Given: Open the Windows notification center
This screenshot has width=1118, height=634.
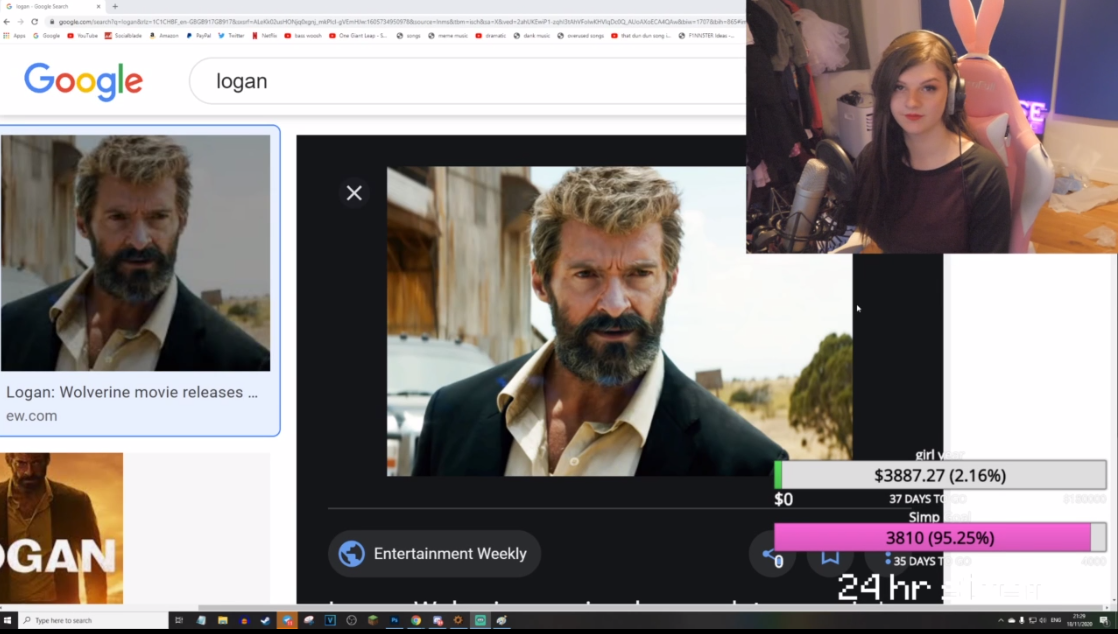Looking at the screenshot, I should [x=1104, y=620].
